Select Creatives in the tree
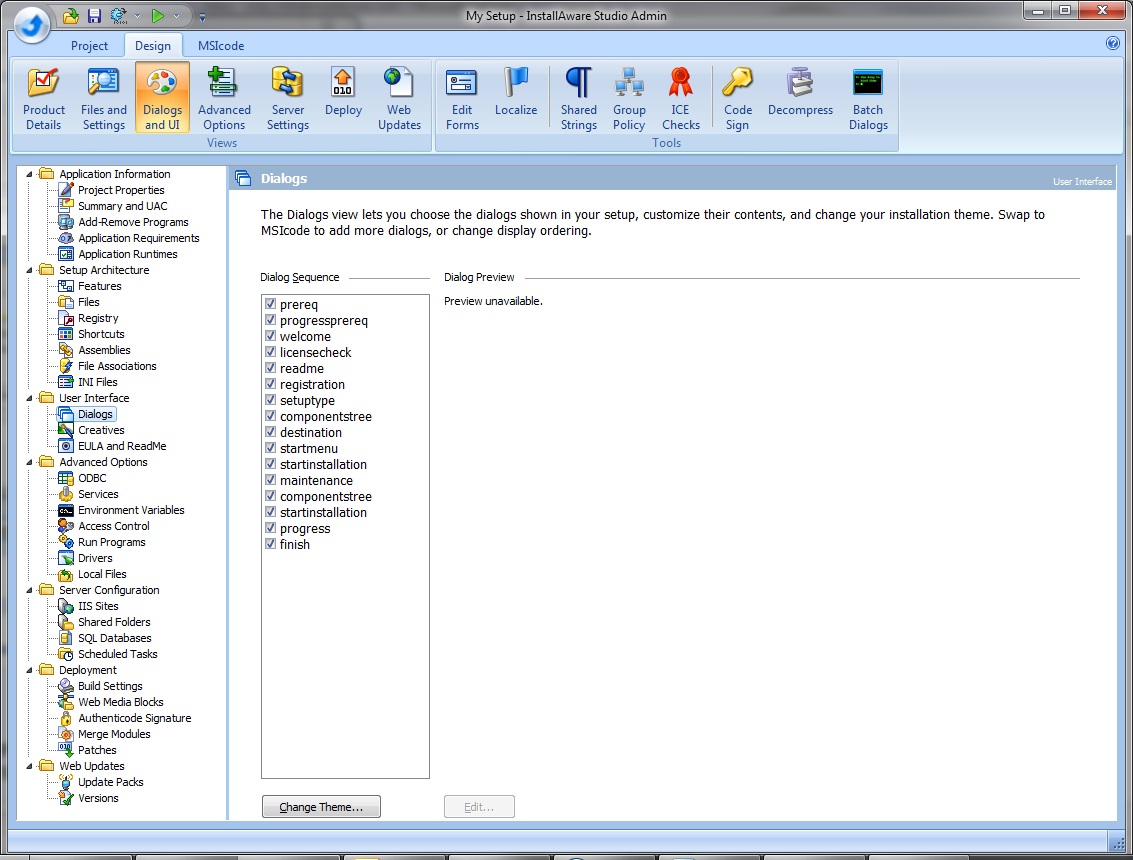Image resolution: width=1133 pixels, height=860 pixels. [100, 430]
